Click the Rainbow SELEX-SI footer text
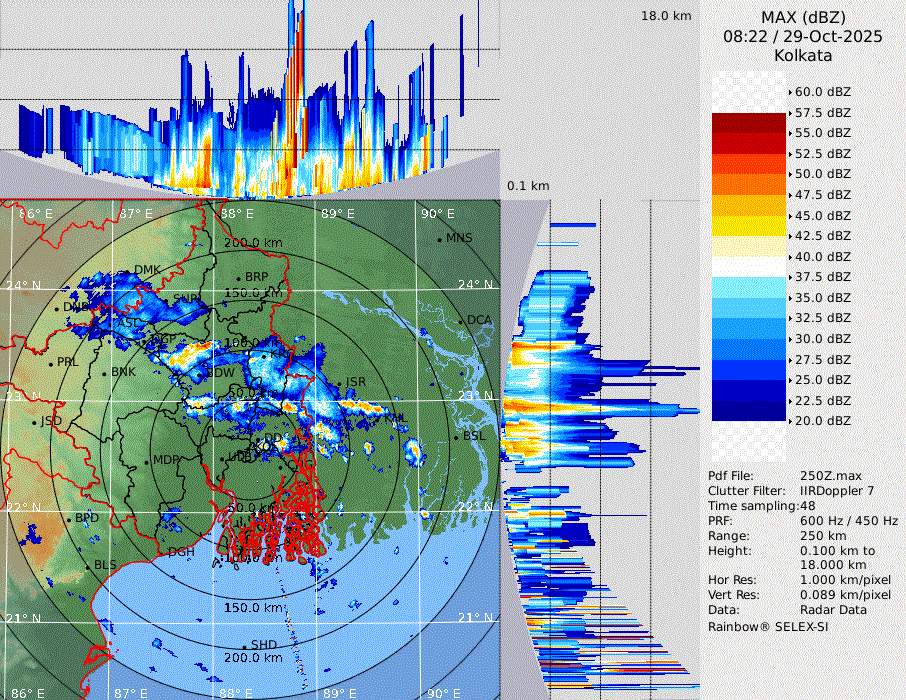The width and height of the screenshot is (906, 700). 769,627
